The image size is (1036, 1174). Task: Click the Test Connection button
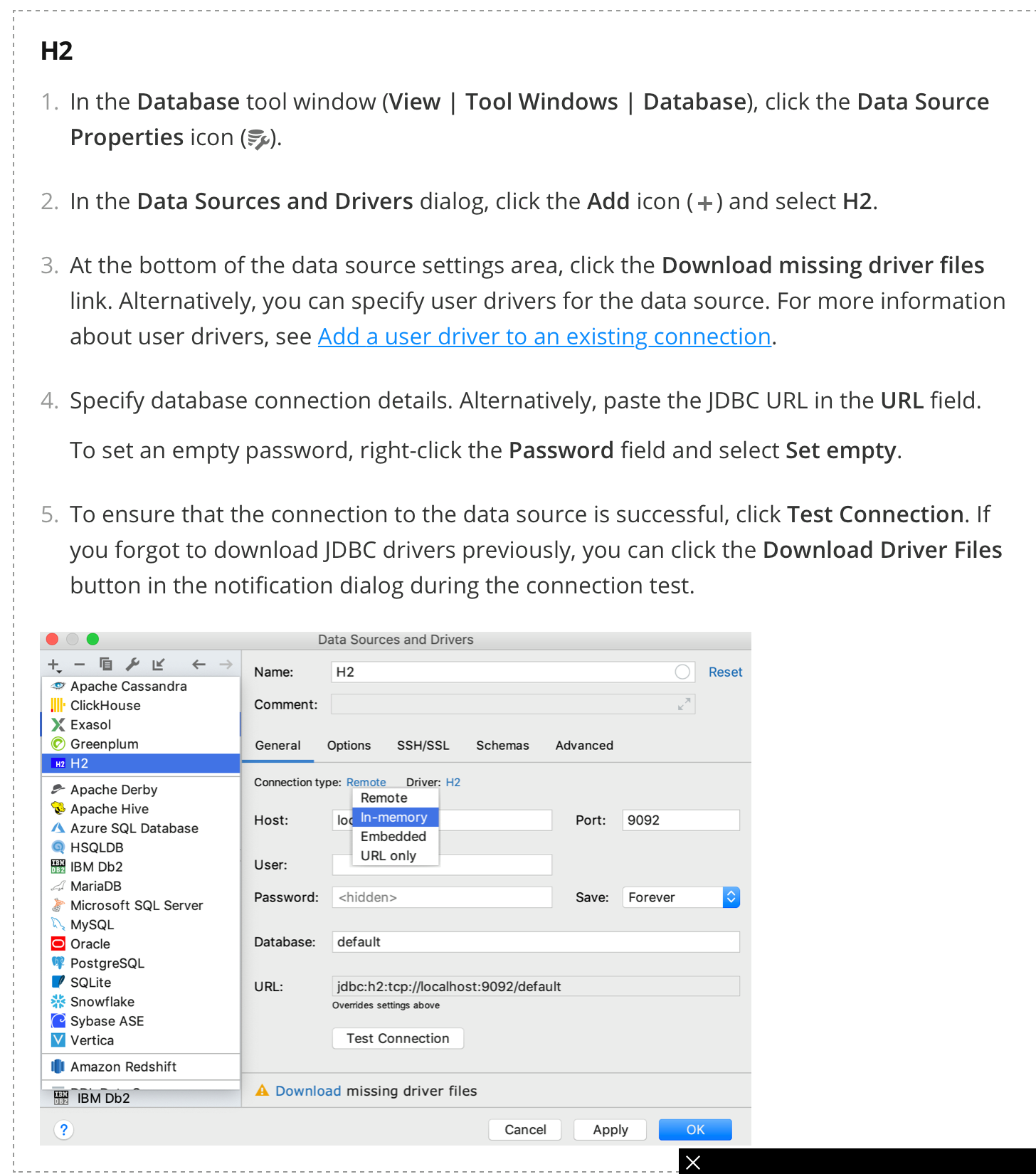(398, 1039)
